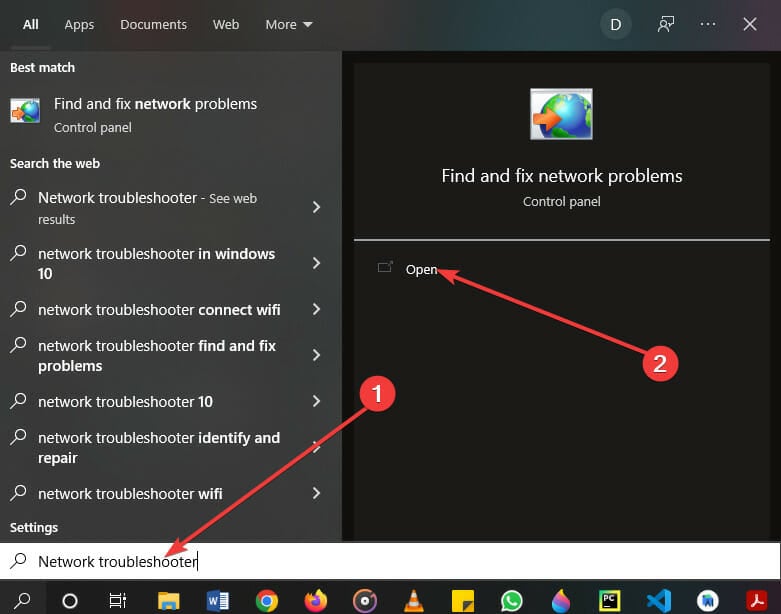Expand the More dropdown
Screen dimensions: 781x614
289,24
